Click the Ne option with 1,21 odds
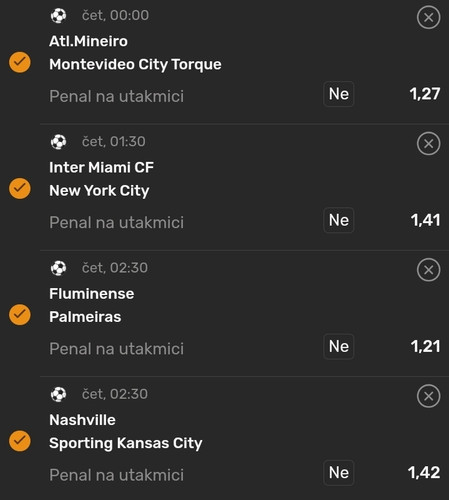Viewport: 449px width, 500px height. pos(338,347)
